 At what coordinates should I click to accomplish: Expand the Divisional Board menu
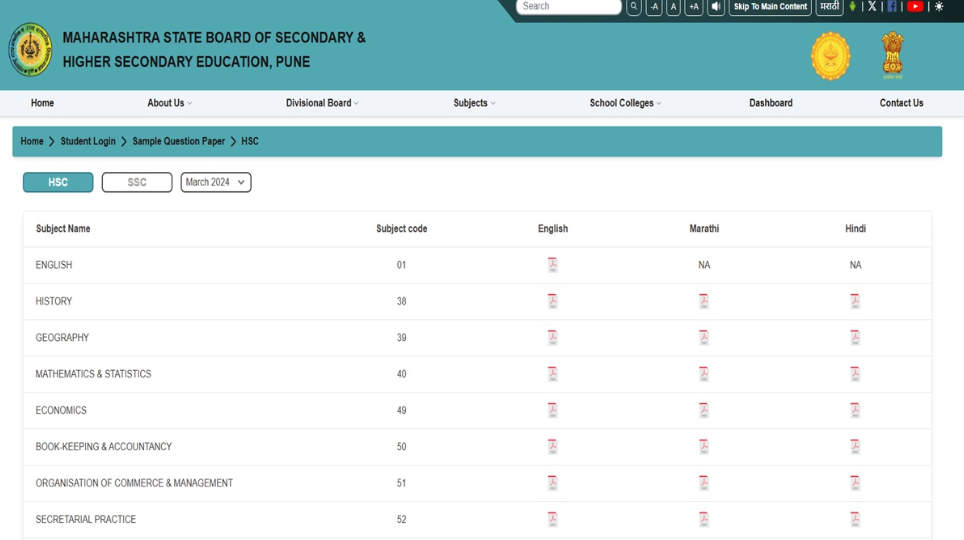click(322, 103)
